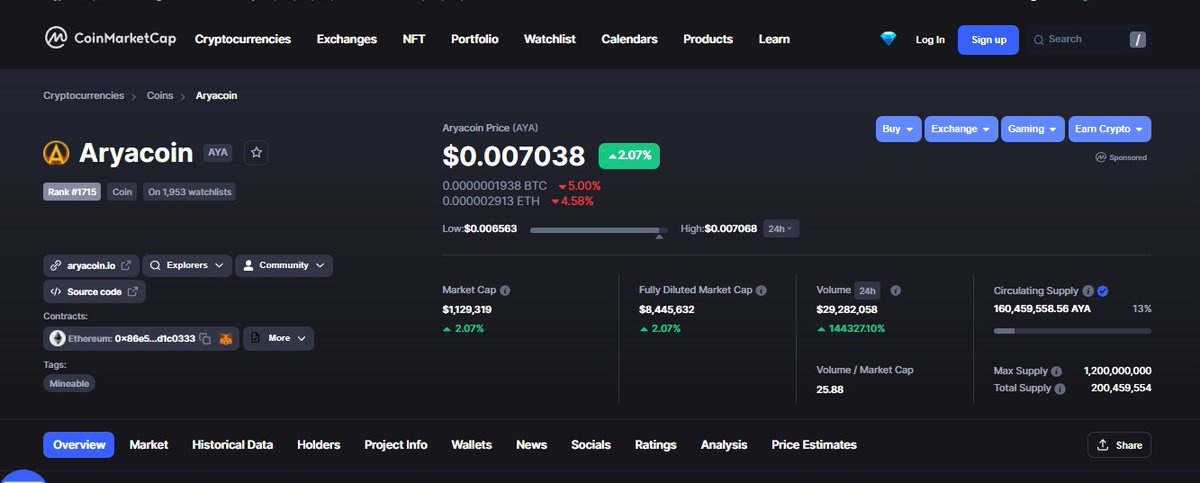This screenshot has height=483, width=1200.
Task: Click the Coin type badge
Action: (x=122, y=192)
